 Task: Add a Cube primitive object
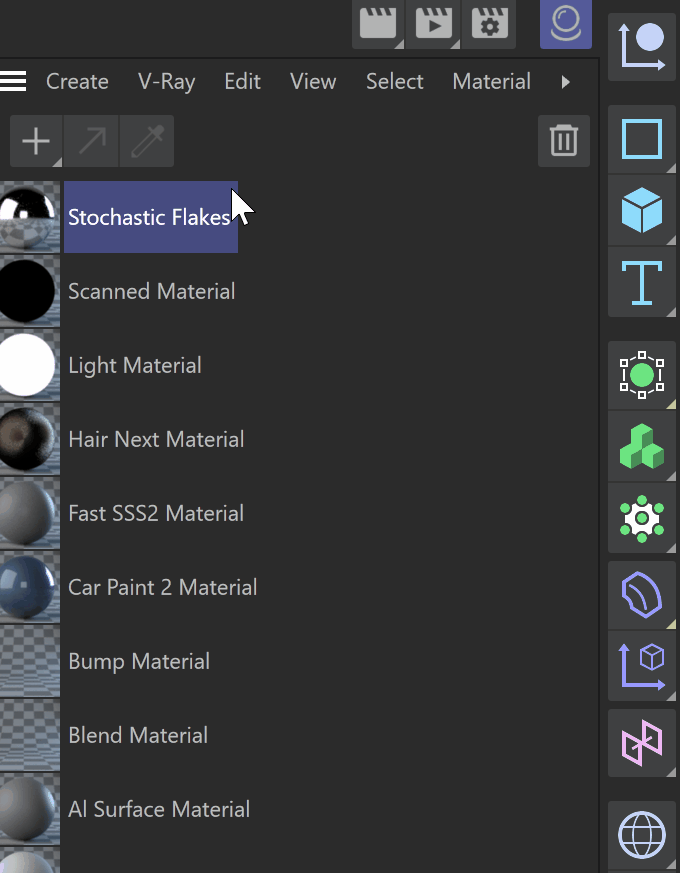[x=642, y=210]
